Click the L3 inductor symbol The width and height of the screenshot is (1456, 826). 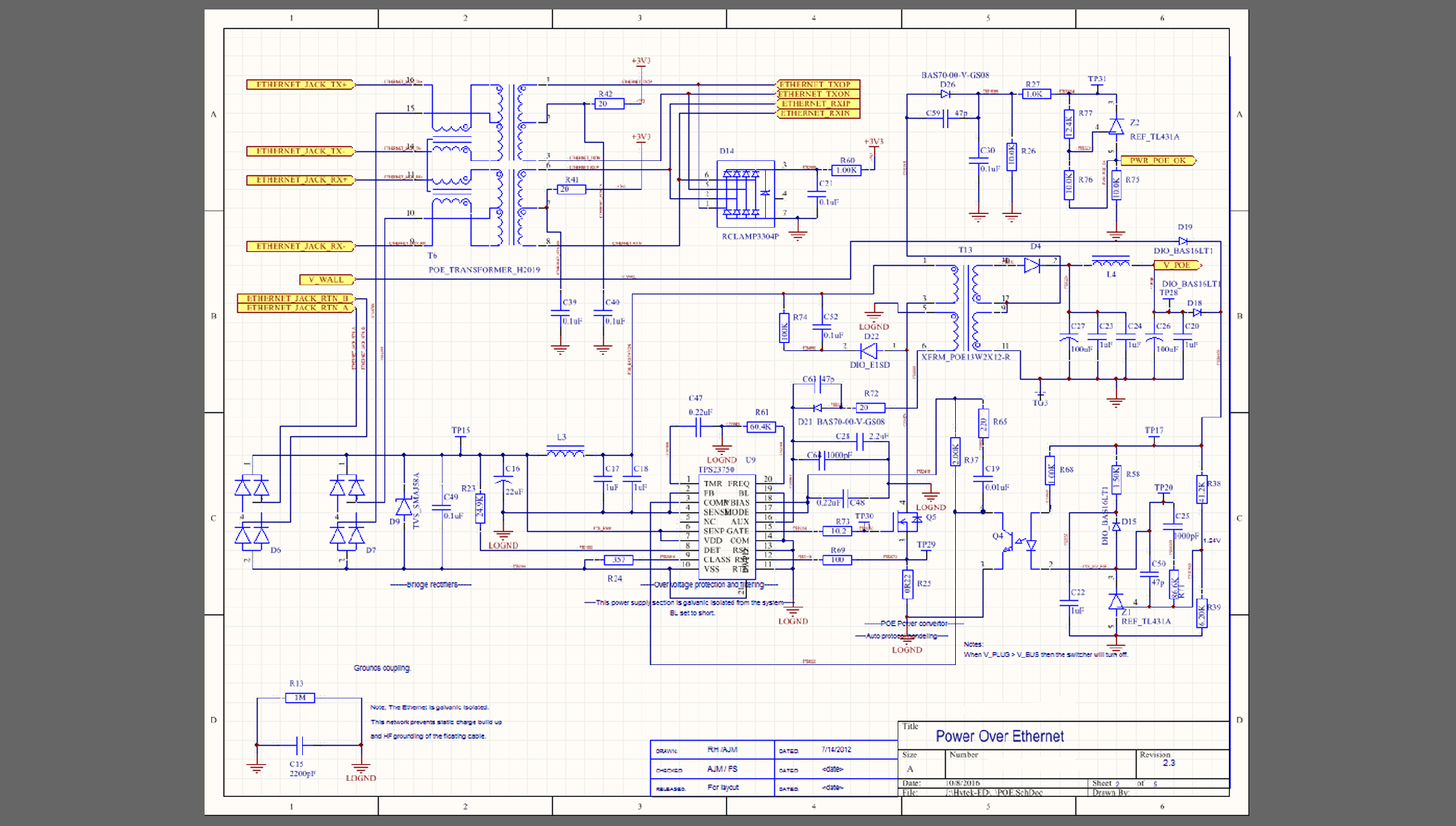point(565,452)
